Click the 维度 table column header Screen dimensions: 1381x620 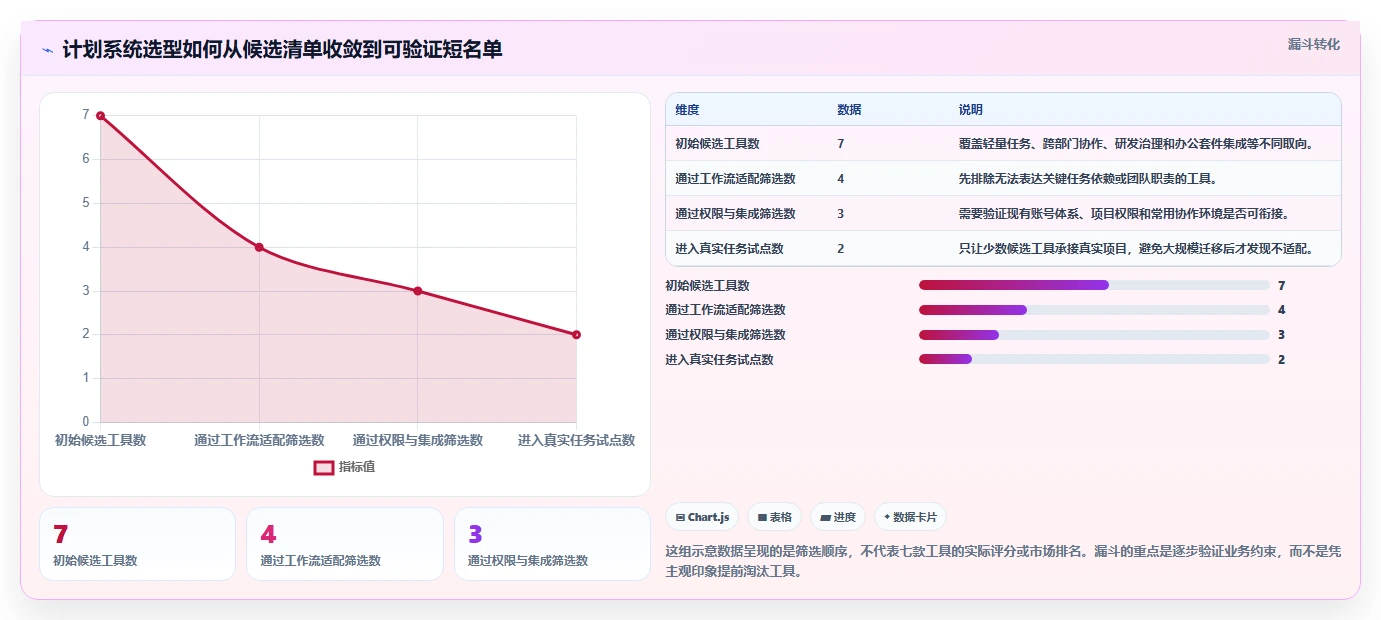[687, 110]
